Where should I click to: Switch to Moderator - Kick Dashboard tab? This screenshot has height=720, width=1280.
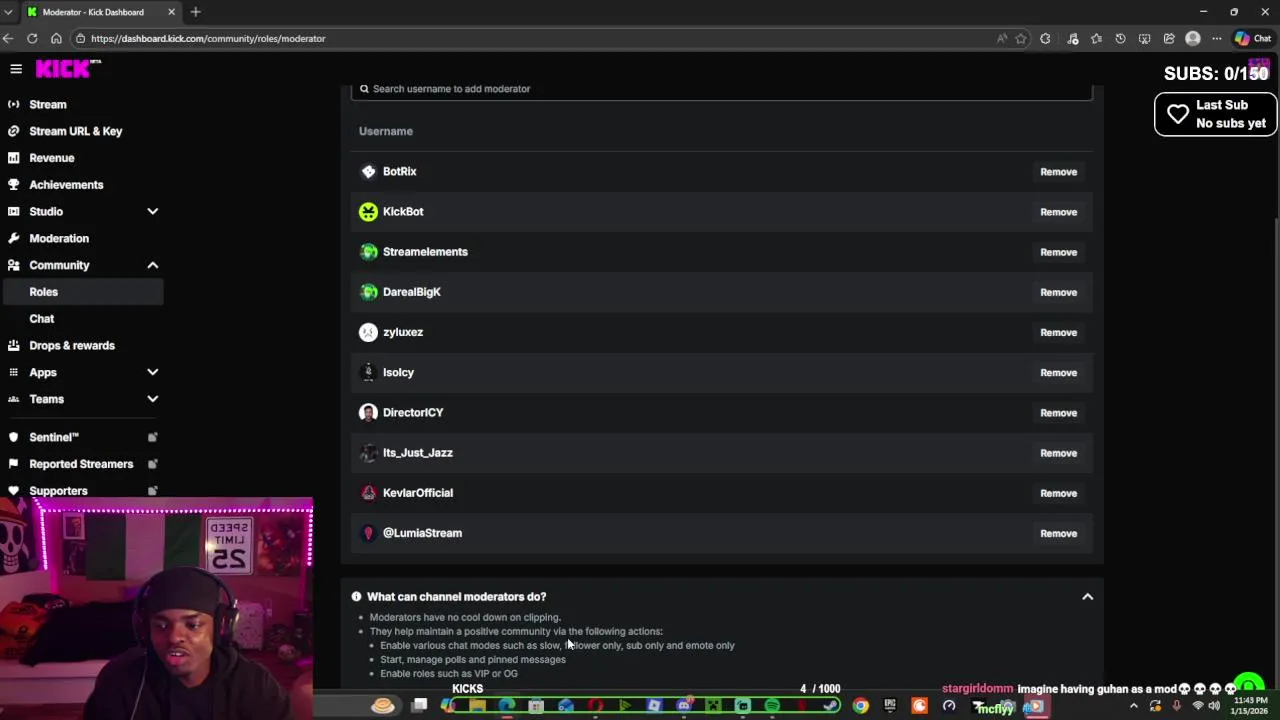pyautogui.click(x=100, y=12)
